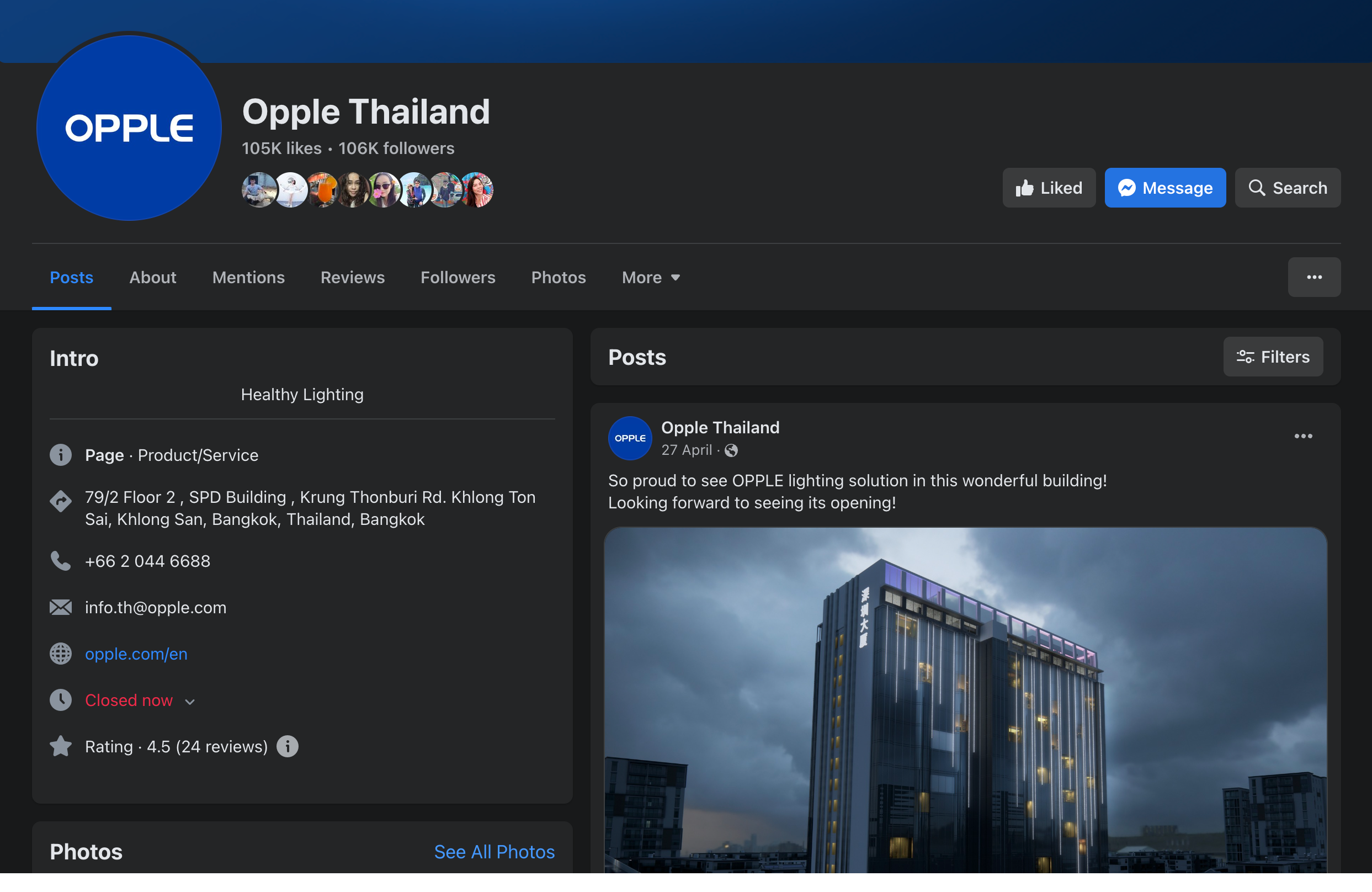Click the post author Opple avatar
The width and height of the screenshot is (1372, 892).
pyautogui.click(x=630, y=438)
